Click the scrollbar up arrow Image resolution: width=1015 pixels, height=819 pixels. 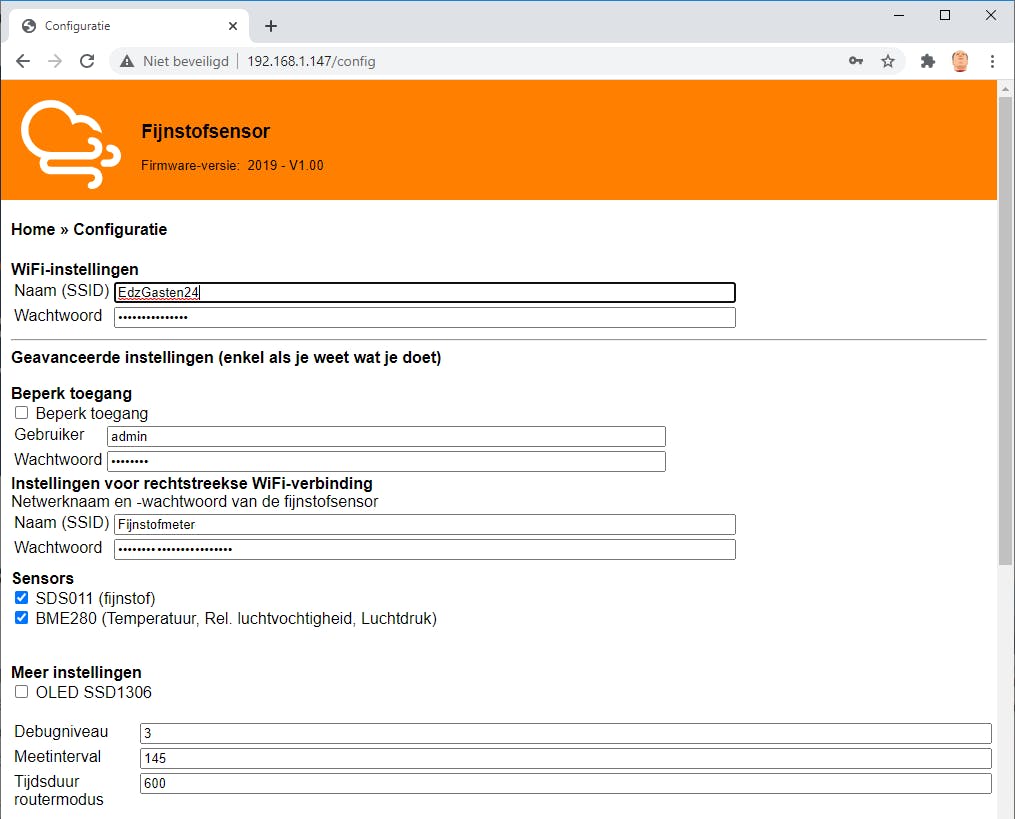pyautogui.click(x=1005, y=89)
